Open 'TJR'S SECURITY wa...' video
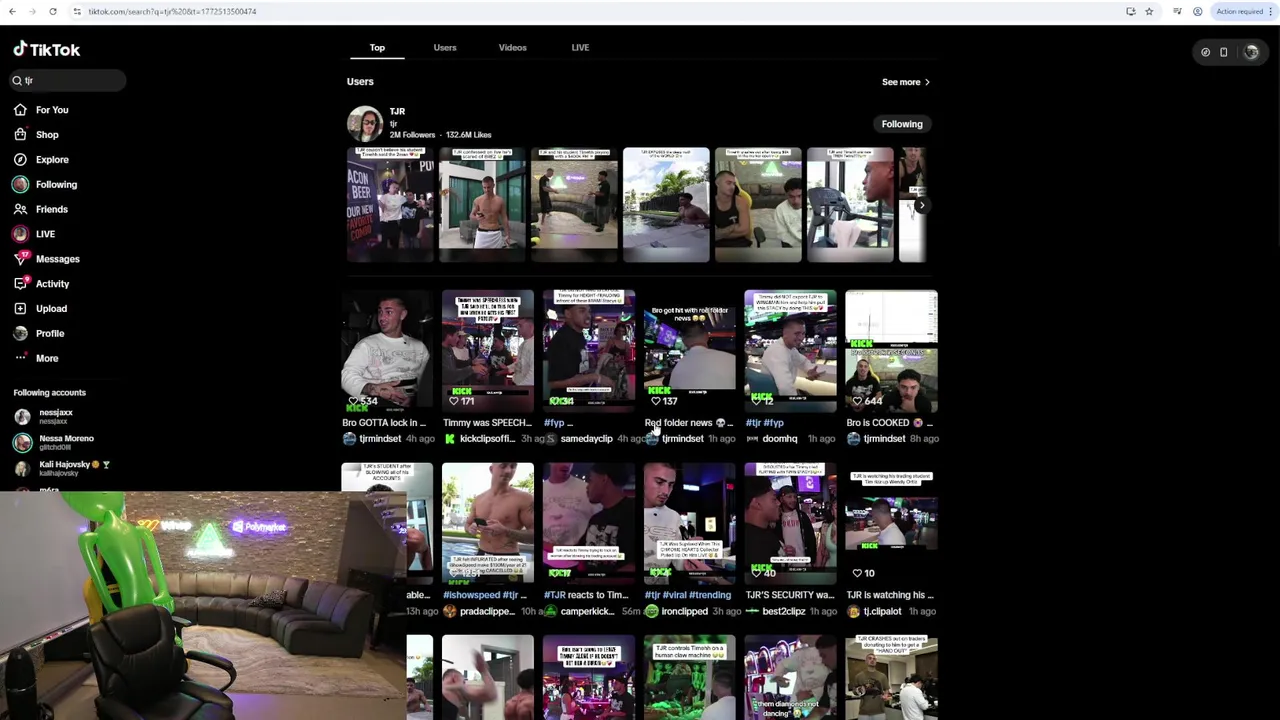 coord(790,523)
